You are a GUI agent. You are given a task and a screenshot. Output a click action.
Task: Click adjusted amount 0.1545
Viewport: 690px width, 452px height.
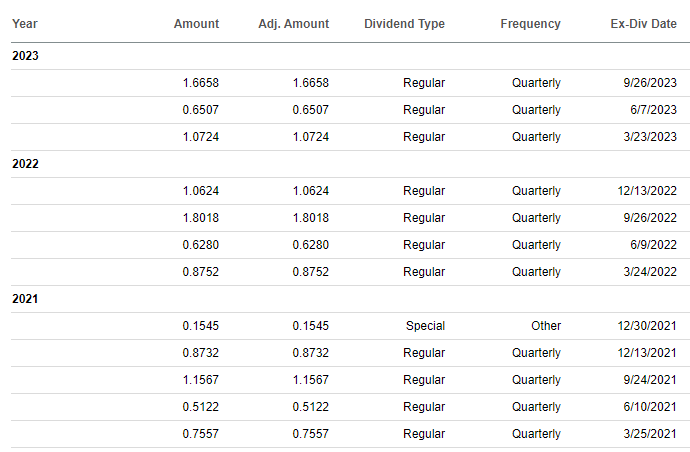(311, 326)
